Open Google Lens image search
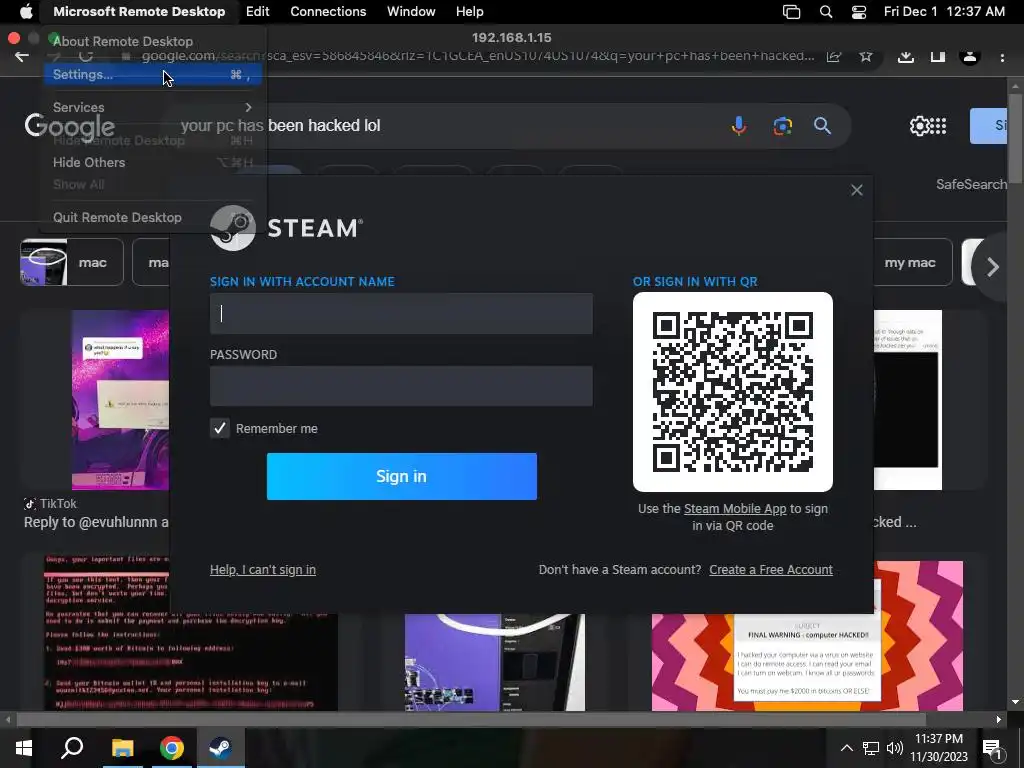Screen dimensions: 1024x768 click(x=782, y=125)
